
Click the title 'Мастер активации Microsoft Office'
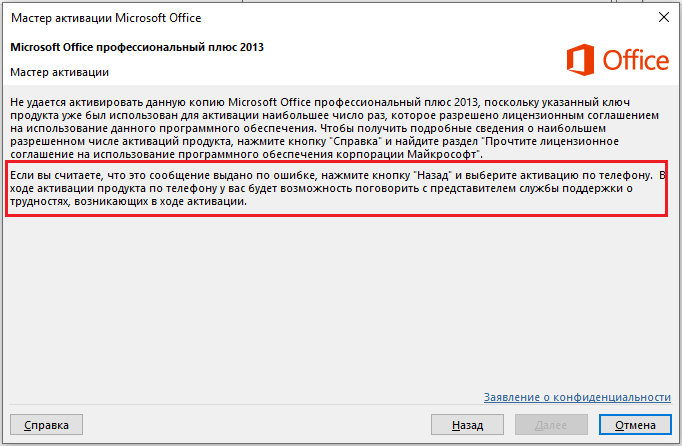pyautogui.click(x=106, y=18)
